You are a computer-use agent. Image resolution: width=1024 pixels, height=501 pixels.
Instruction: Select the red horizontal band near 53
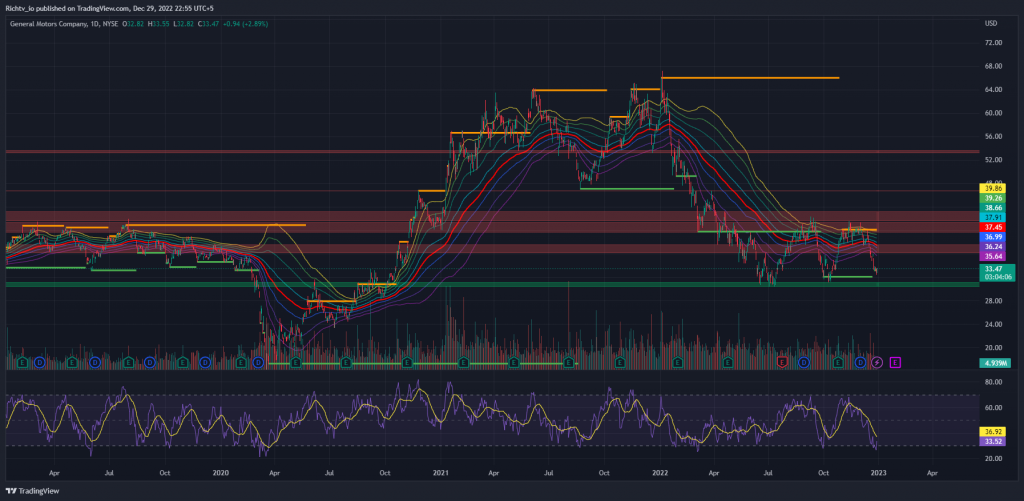[x=490, y=152]
